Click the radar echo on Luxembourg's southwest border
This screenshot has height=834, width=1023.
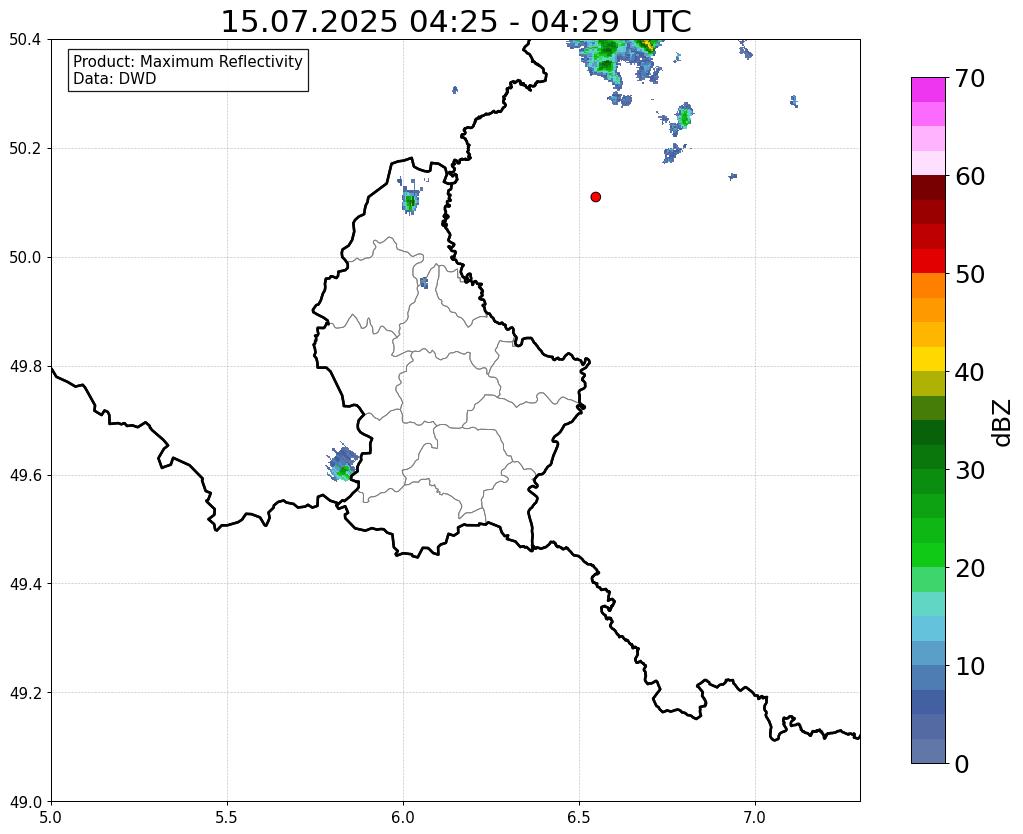point(343,464)
